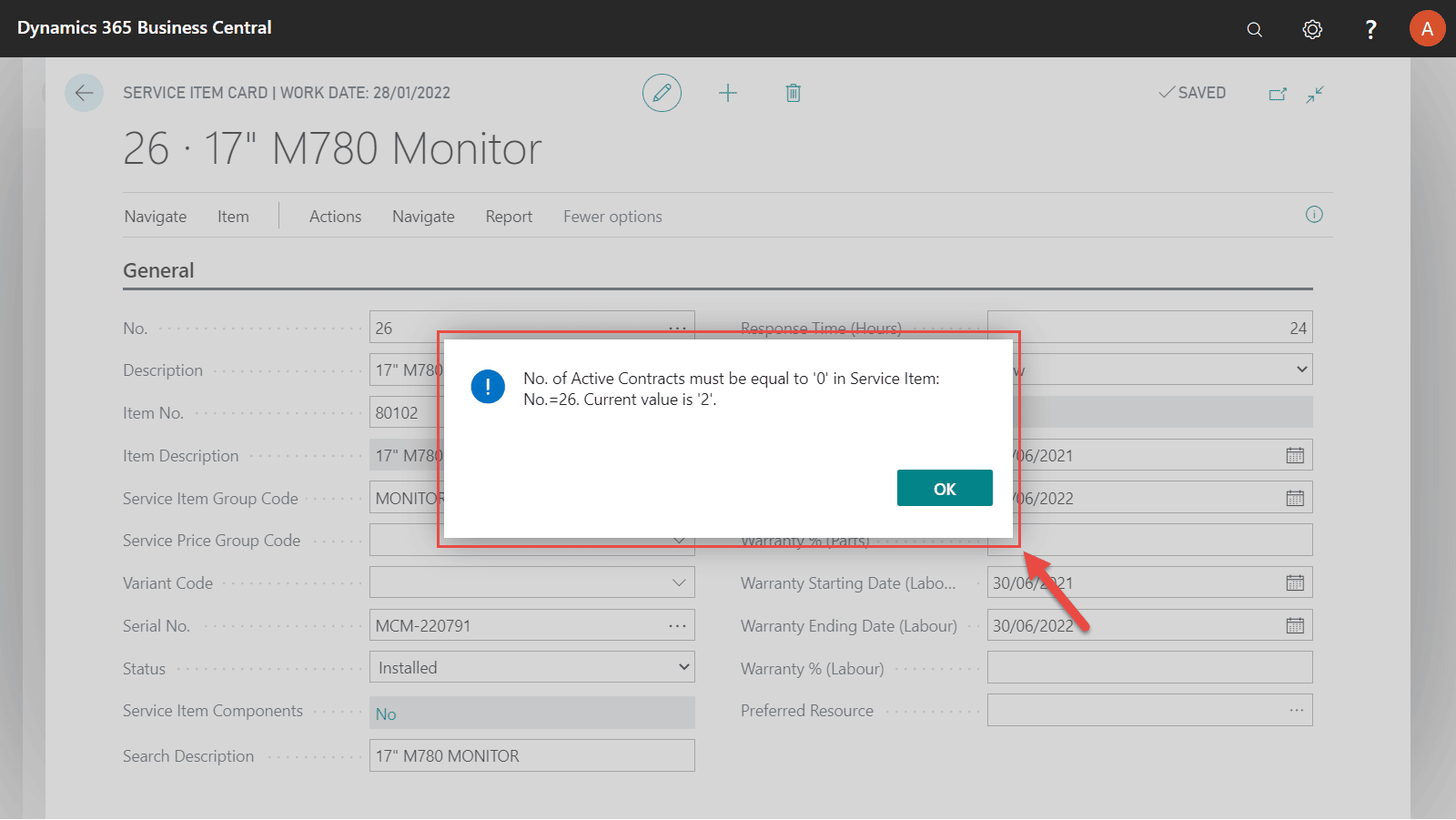Open calendar for date ending 06/2021
1456x820 pixels.
click(x=1295, y=456)
